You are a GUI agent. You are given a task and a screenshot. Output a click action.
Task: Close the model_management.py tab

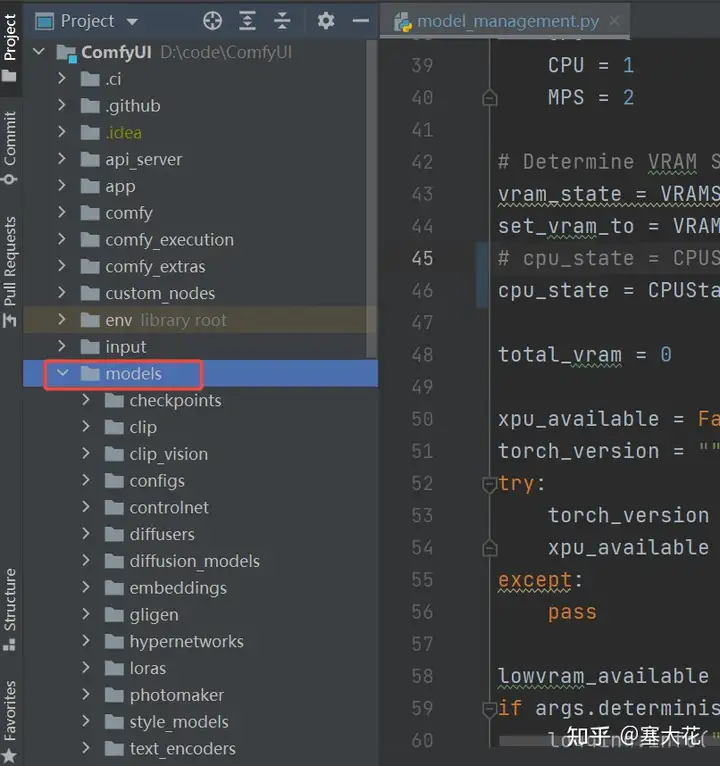614,21
